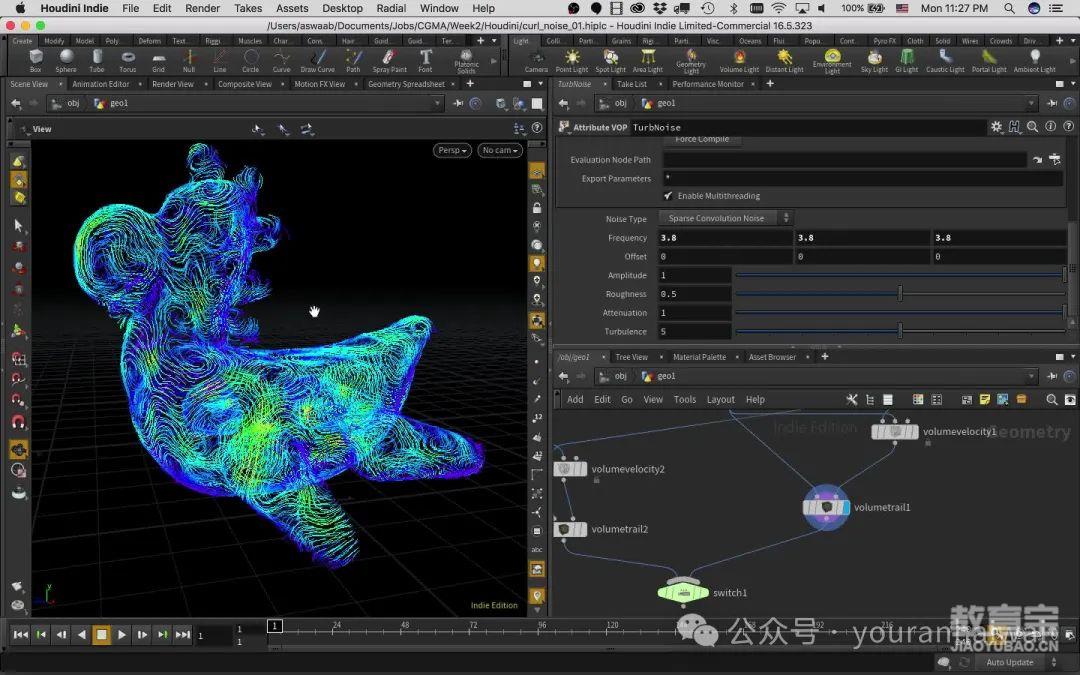
Task: Select the arrow Select tool in viewport toolbar
Action: coord(19,225)
